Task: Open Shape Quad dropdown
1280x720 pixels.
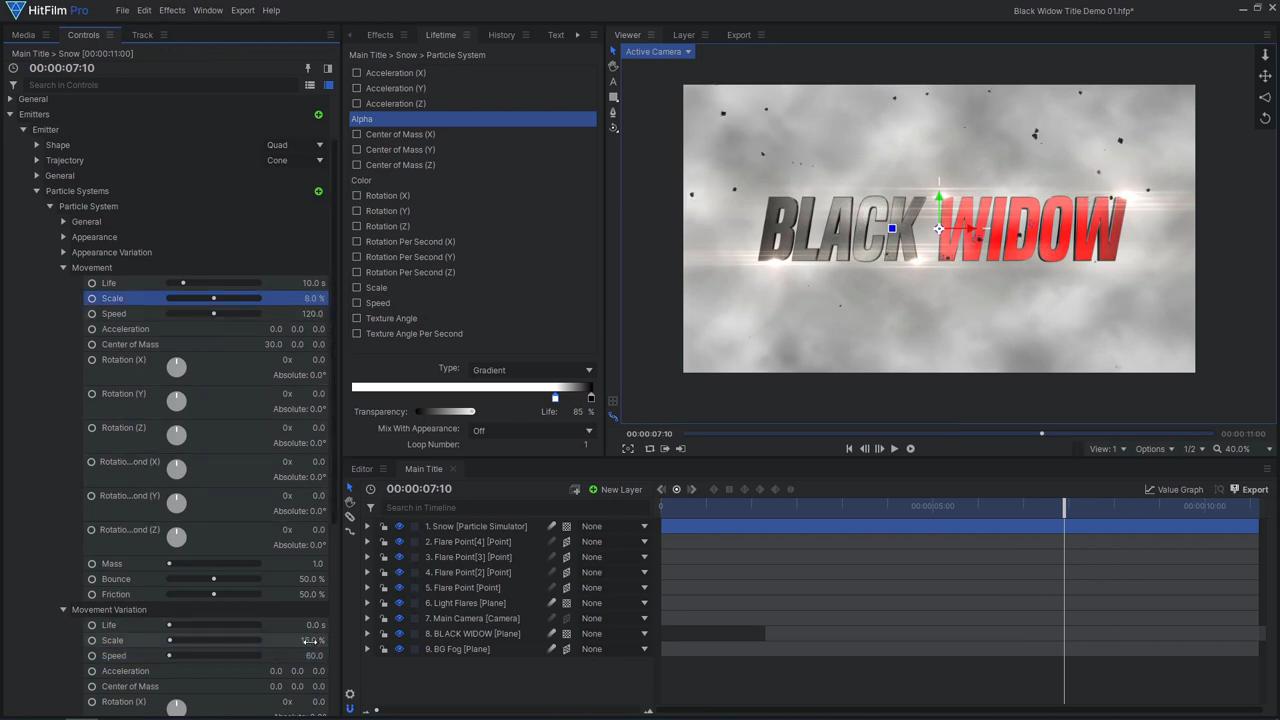Action: tap(295, 145)
